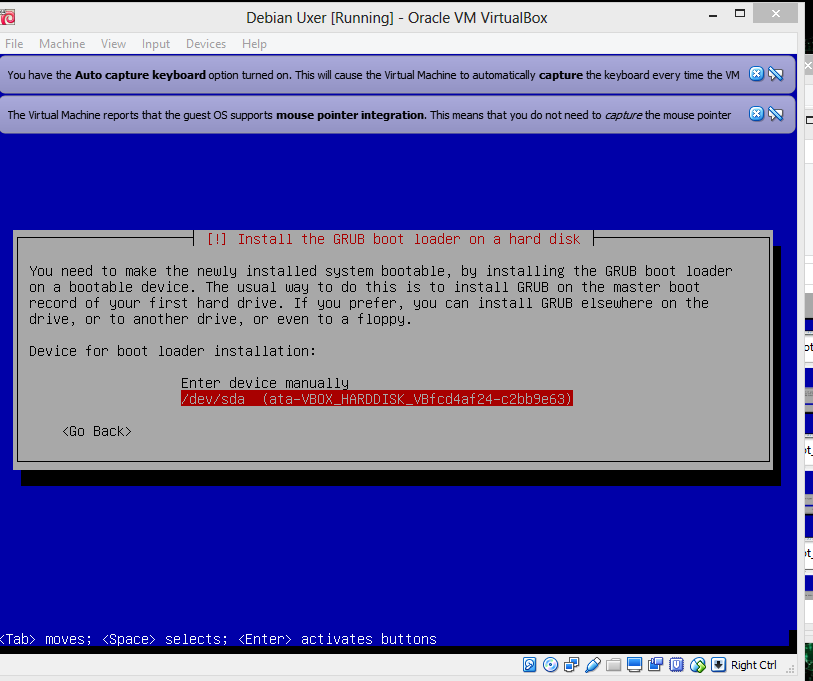
Task: Select the Enter device manually option
Action: coord(264,383)
